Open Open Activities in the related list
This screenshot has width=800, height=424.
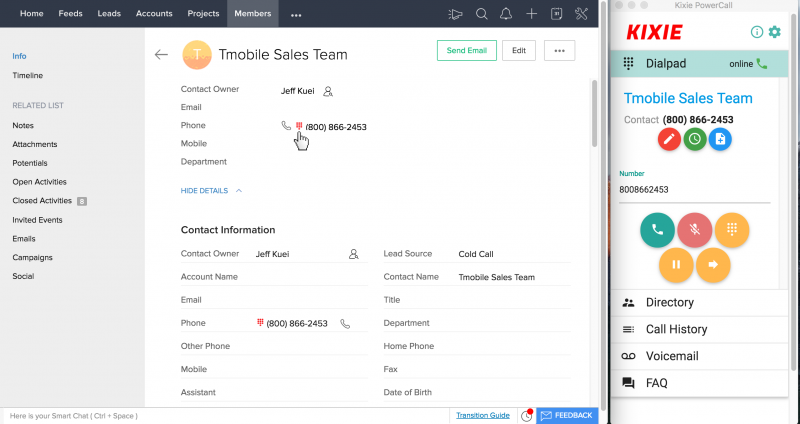coord(39,182)
